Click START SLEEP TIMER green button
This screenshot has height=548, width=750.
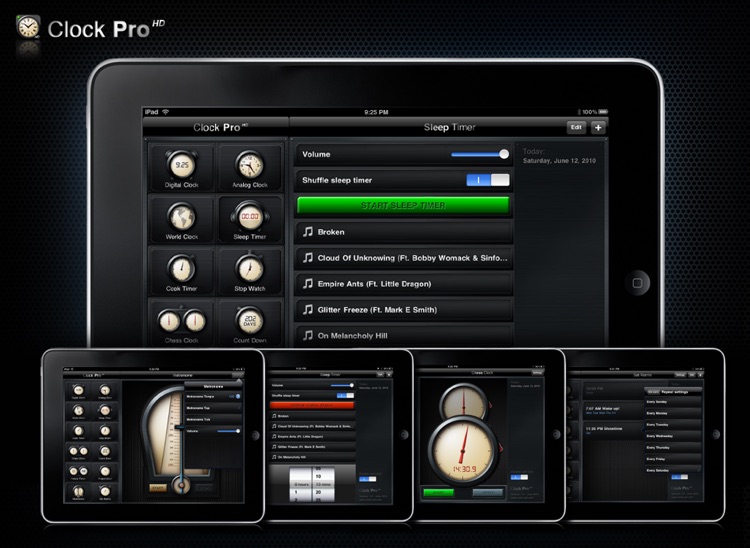click(403, 206)
